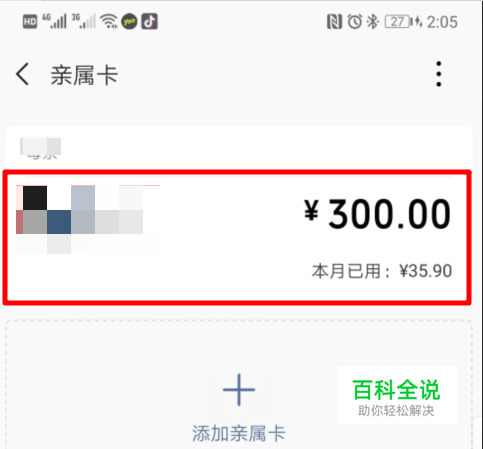Tap the 亲属卡 page title
This screenshot has width=483, height=449.
pyautogui.click(x=84, y=75)
